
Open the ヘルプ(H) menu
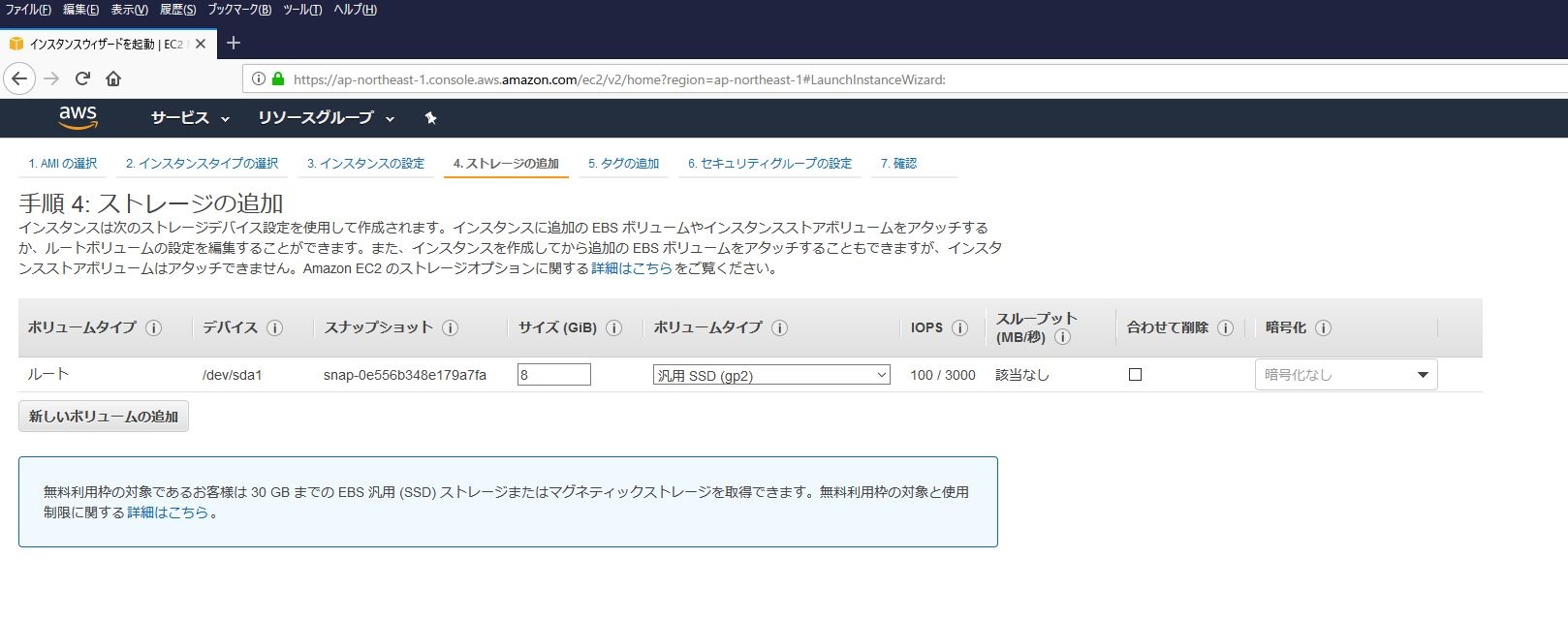tap(355, 10)
